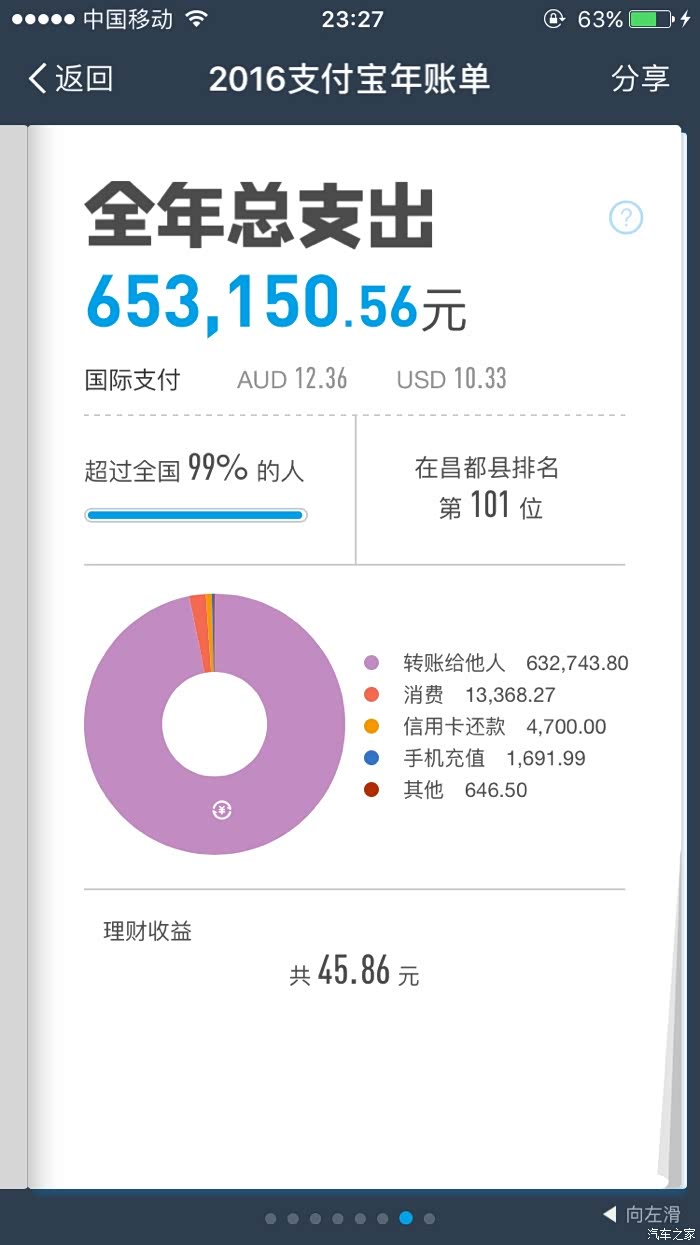This screenshot has width=700, height=1245.
Task: Tap the 共 45.86 元 earnings value
Action: (x=354, y=971)
